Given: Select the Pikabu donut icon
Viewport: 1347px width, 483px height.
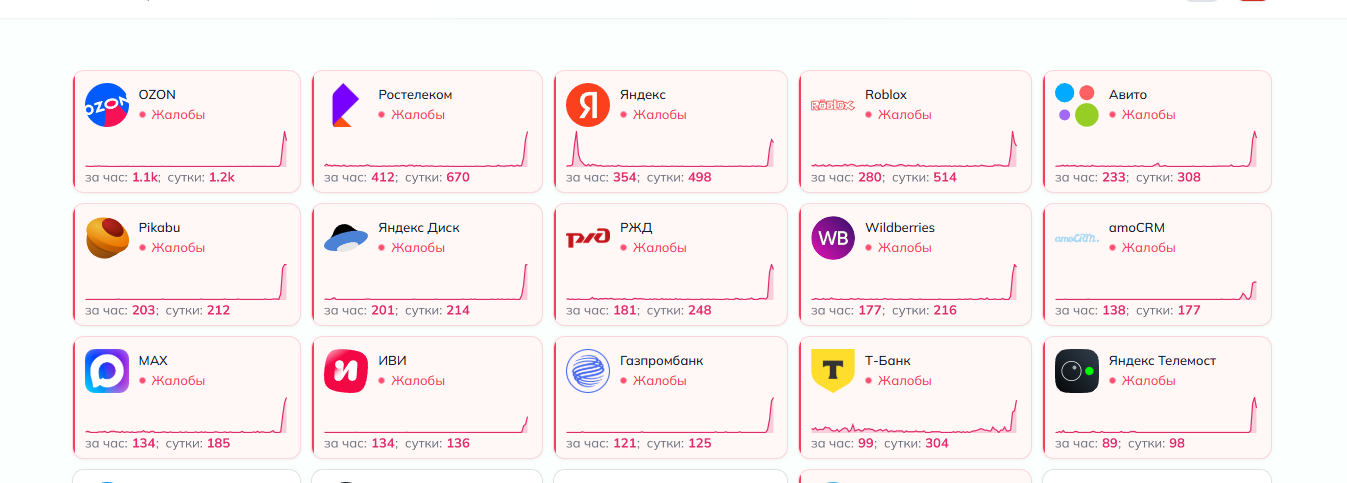Looking at the screenshot, I should pyautogui.click(x=107, y=238).
